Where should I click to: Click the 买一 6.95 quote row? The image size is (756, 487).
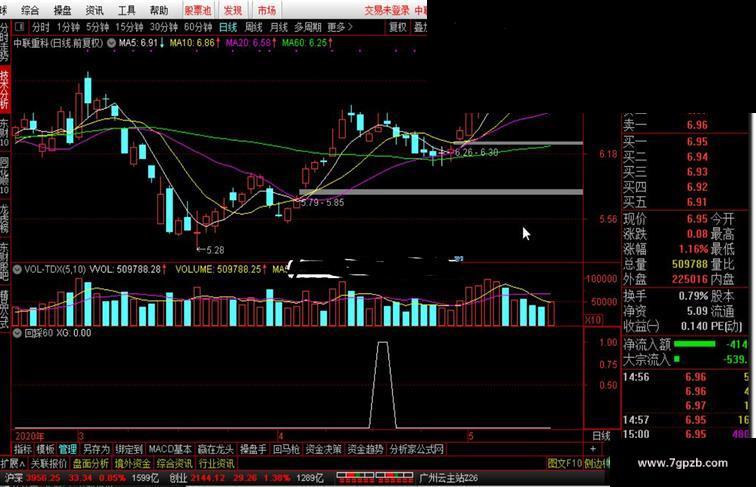(x=666, y=142)
